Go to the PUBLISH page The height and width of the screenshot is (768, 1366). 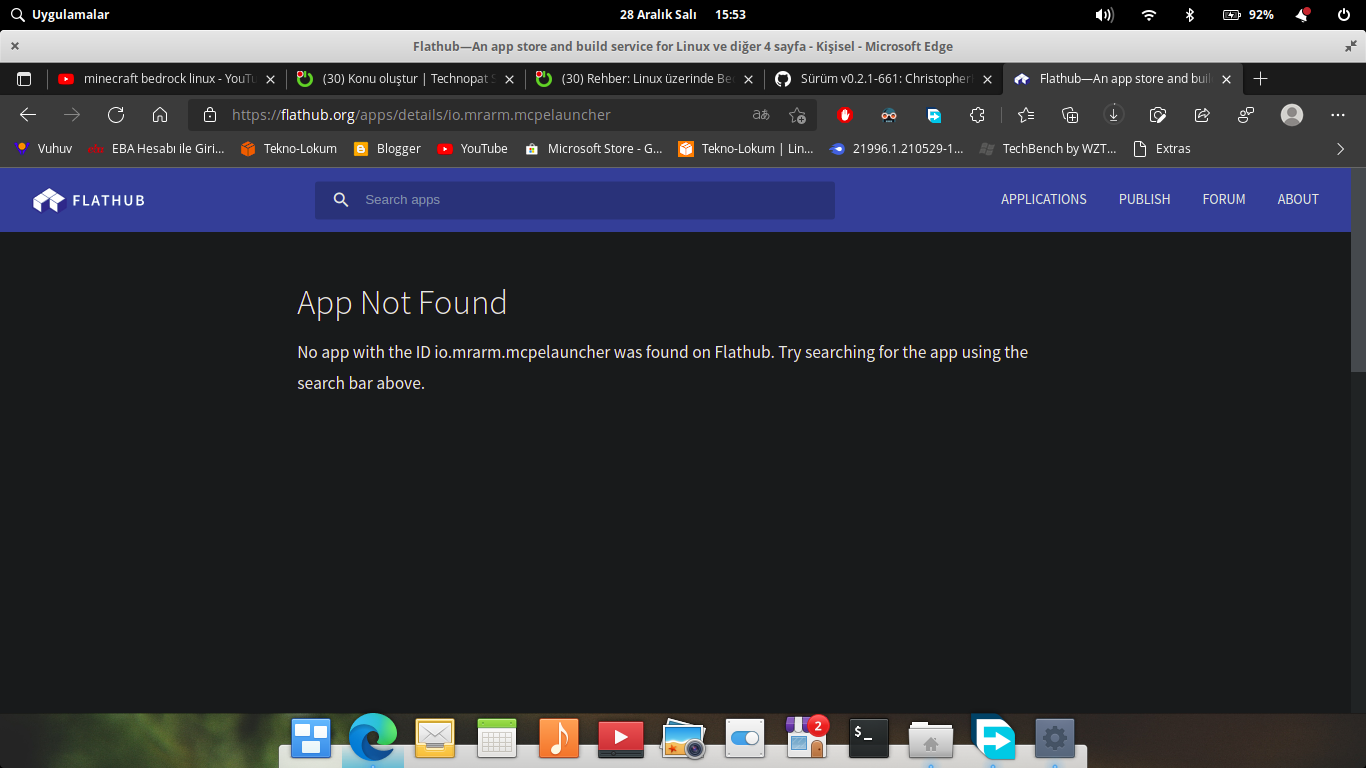click(1145, 200)
